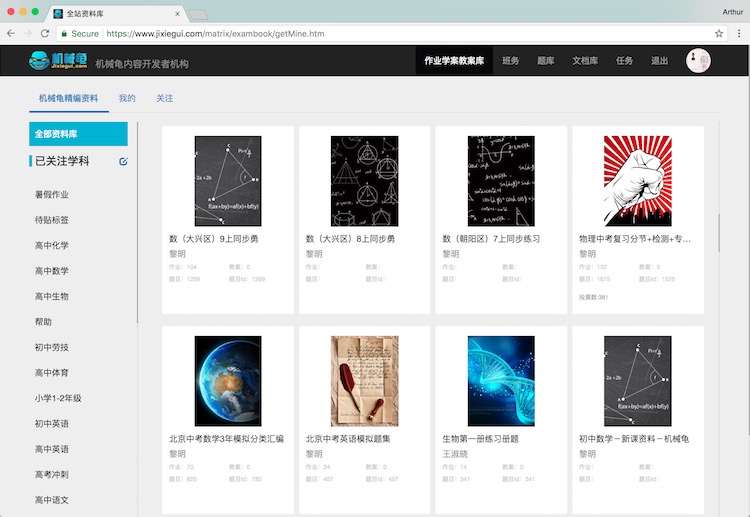Switch to the 我的 tab
750x517 pixels.
(127, 98)
